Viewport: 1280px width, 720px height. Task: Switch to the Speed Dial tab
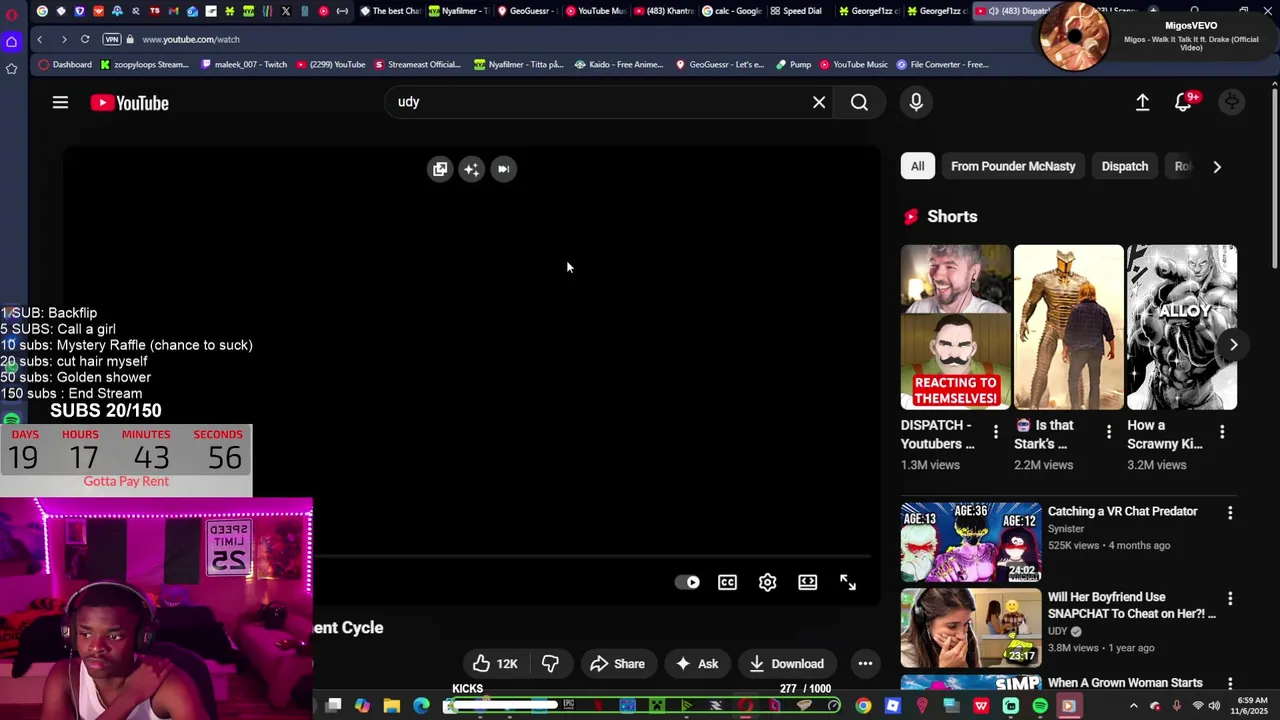(x=796, y=11)
